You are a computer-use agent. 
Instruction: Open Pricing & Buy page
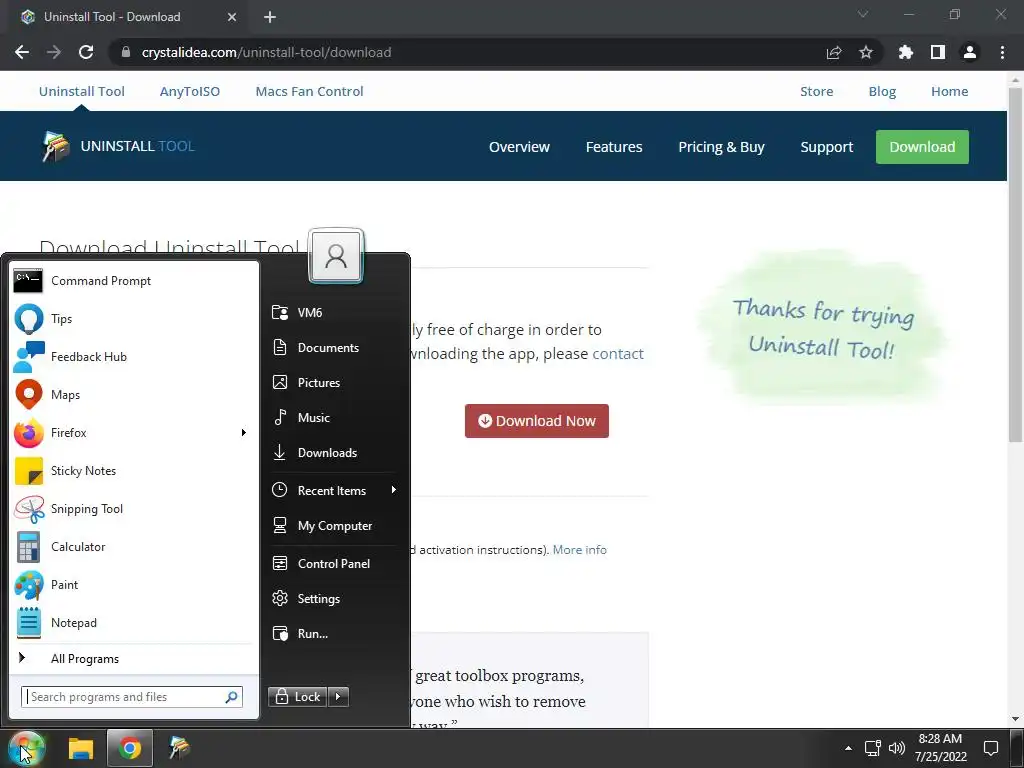tap(721, 147)
